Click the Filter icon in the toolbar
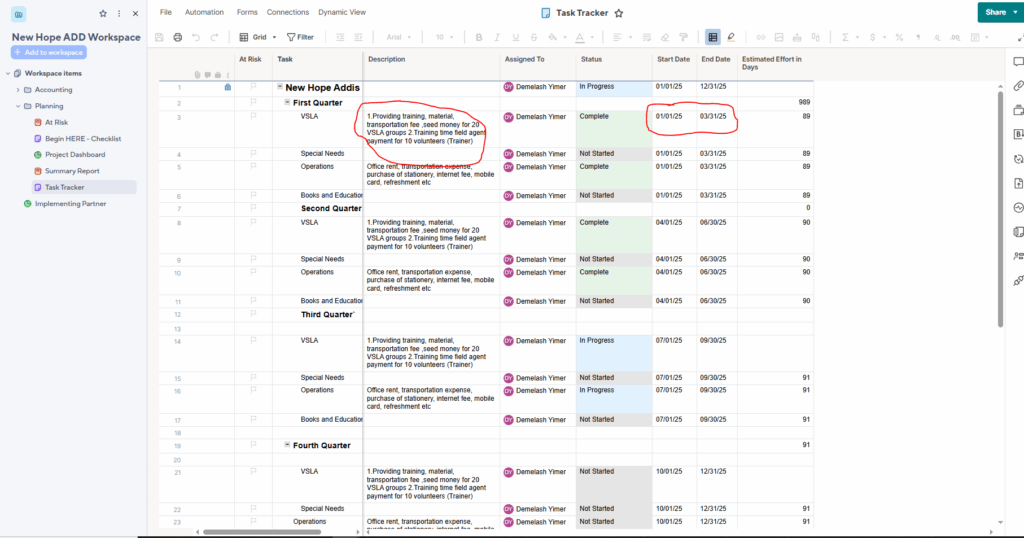The image size is (1024, 538). click(x=300, y=37)
